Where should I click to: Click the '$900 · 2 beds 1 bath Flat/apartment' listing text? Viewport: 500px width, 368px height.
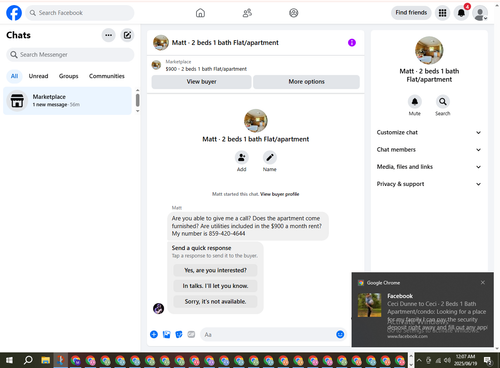point(206,69)
